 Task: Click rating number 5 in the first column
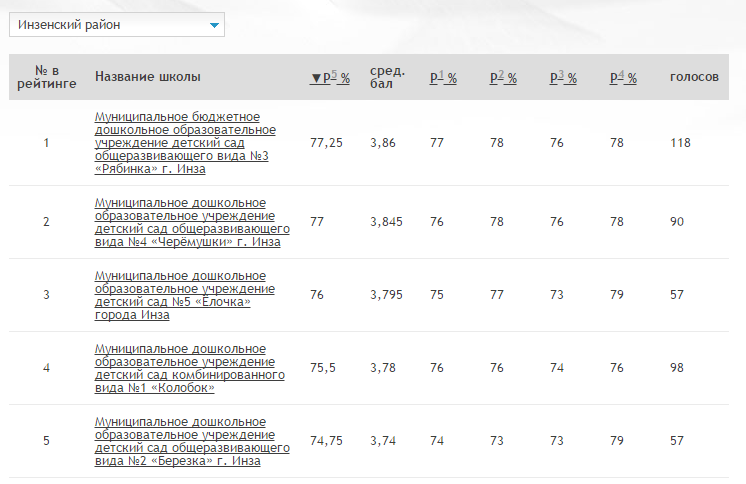tap(46, 441)
